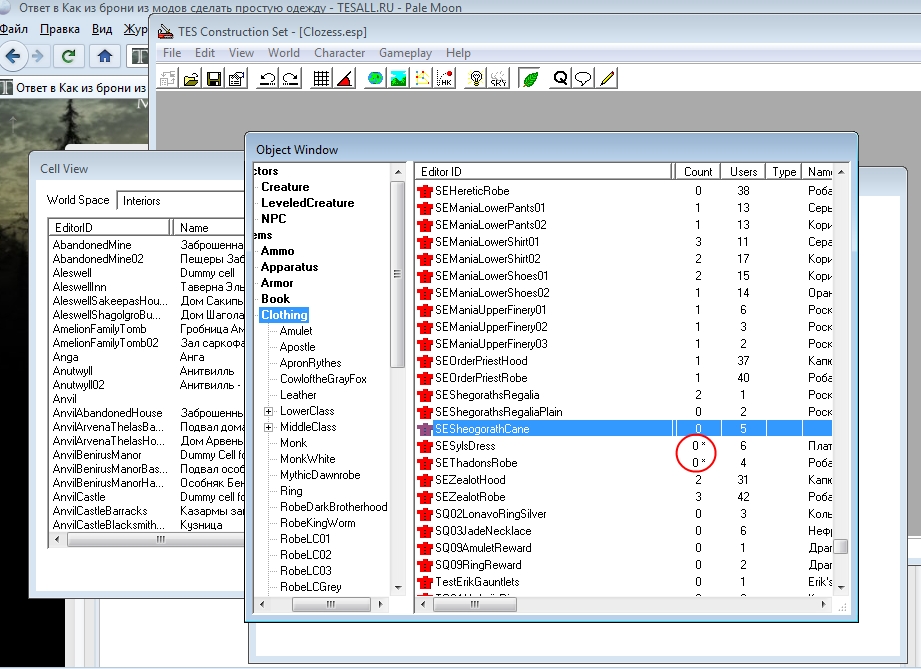921x669 pixels.
Task: Select the RobeDarkBrotherhood tree item
Action: tap(334, 507)
